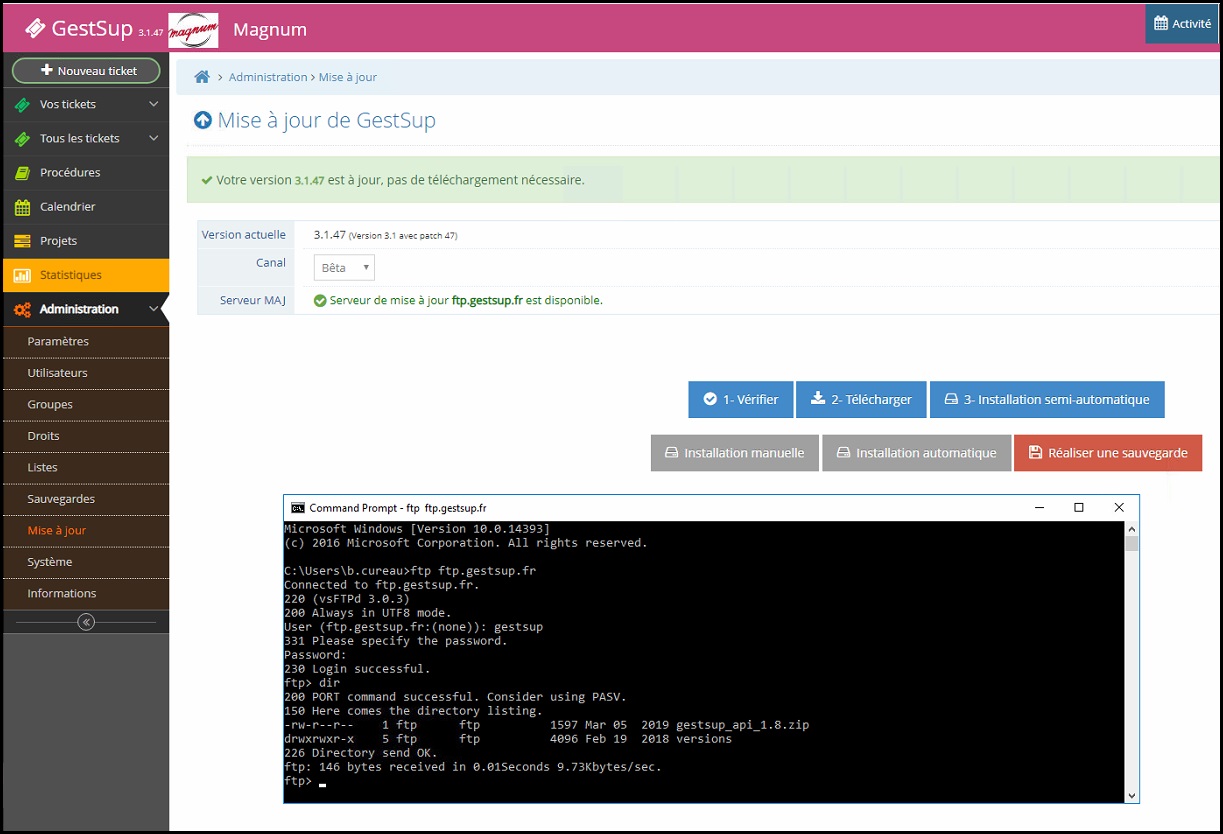Expand the Tous les tickets submenu
The width and height of the screenshot is (1223, 834).
153,138
